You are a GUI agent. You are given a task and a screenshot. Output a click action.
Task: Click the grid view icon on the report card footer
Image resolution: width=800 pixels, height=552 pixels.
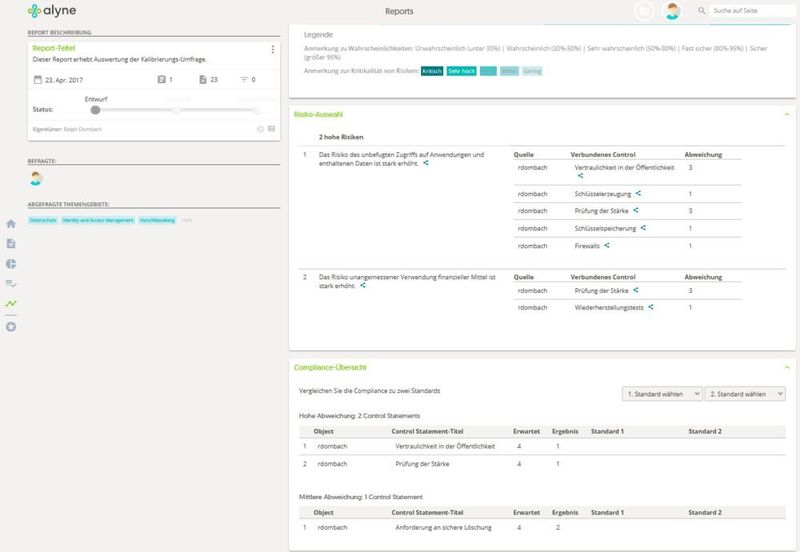pyautogui.click(x=271, y=129)
